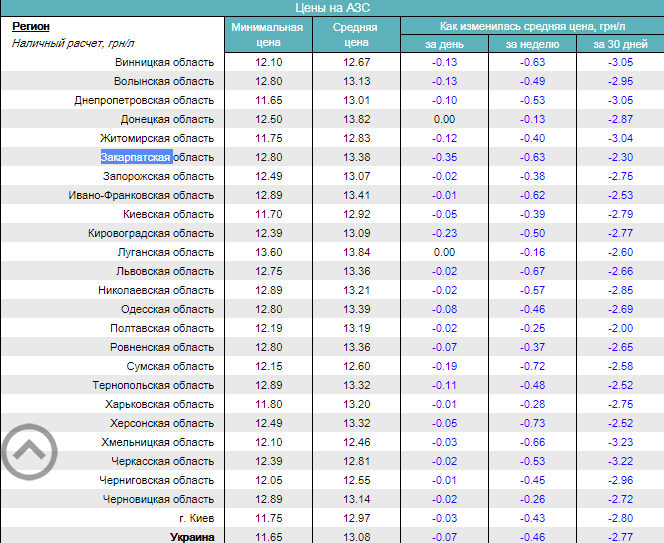Click the за день column header
Viewport: 664px width, 543px height.
443,44
